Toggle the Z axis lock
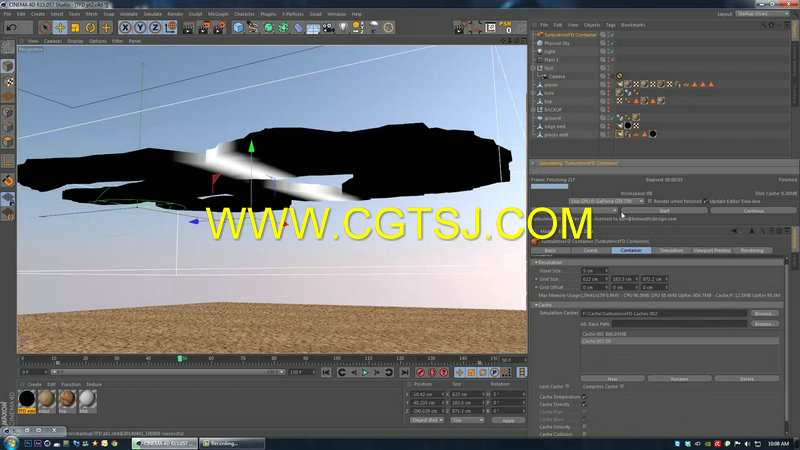Screen dimensions: 800x450 coord(155,28)
